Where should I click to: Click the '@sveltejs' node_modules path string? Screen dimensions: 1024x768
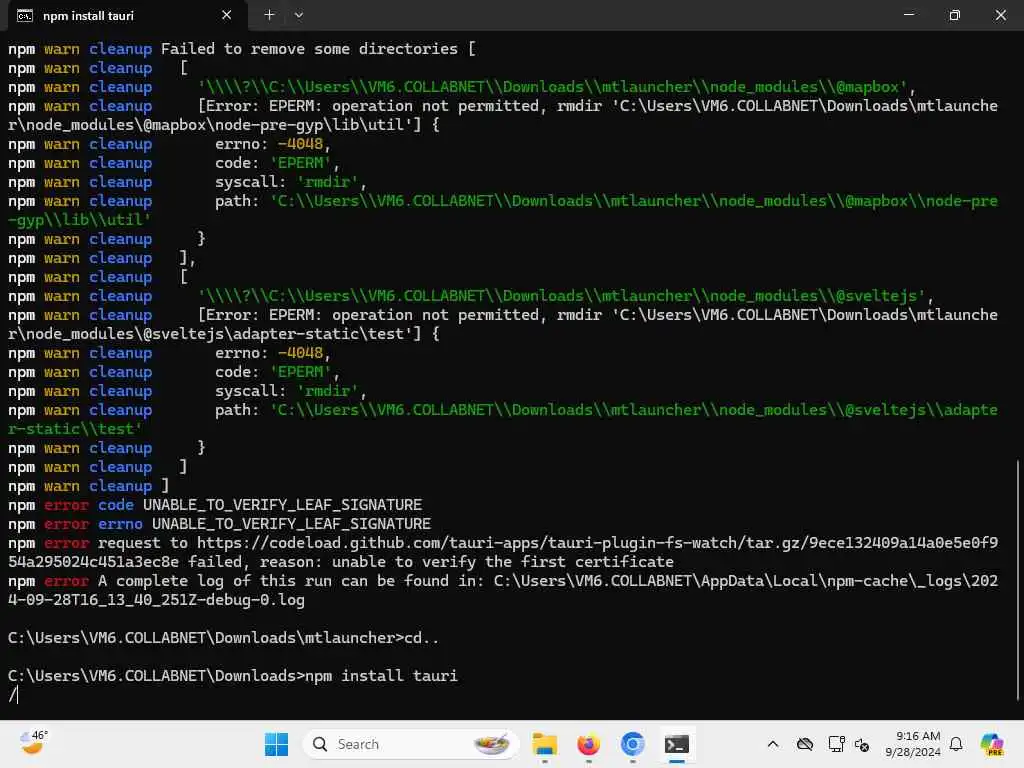[562, 296]
